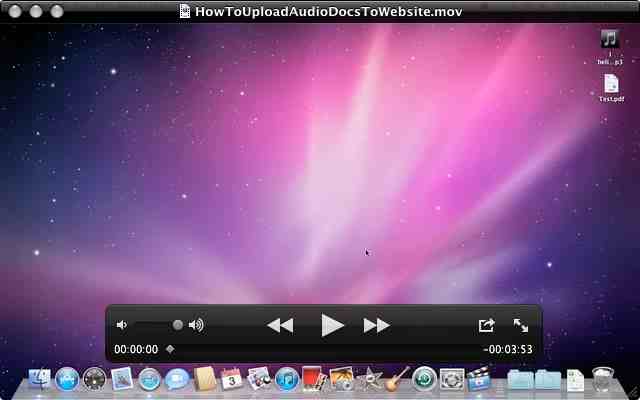This screenshot has width=640, height=400.
Task: Click the movie file icon in the title bar
Action: point(185,11)
